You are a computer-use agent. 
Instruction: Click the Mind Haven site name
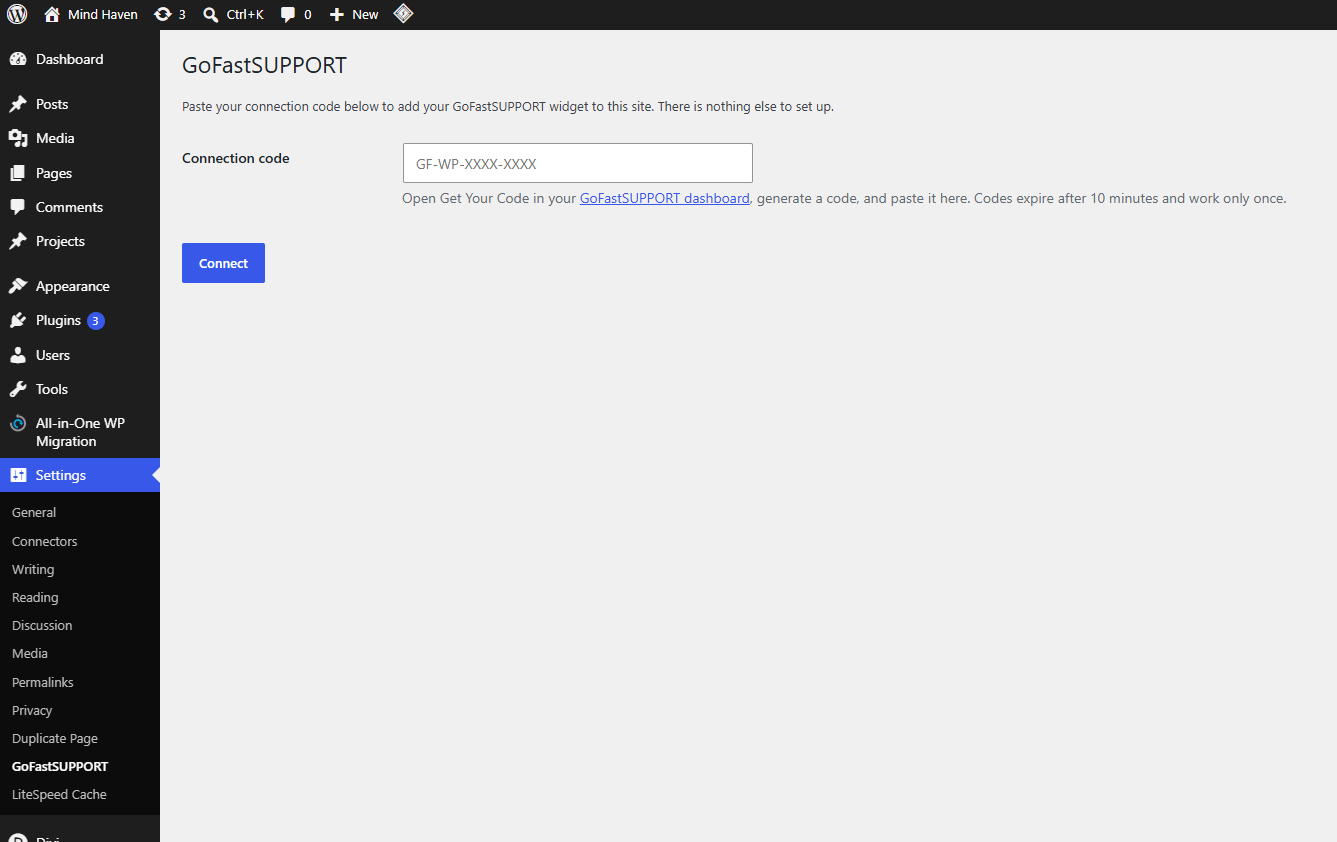tap(103, 15)
